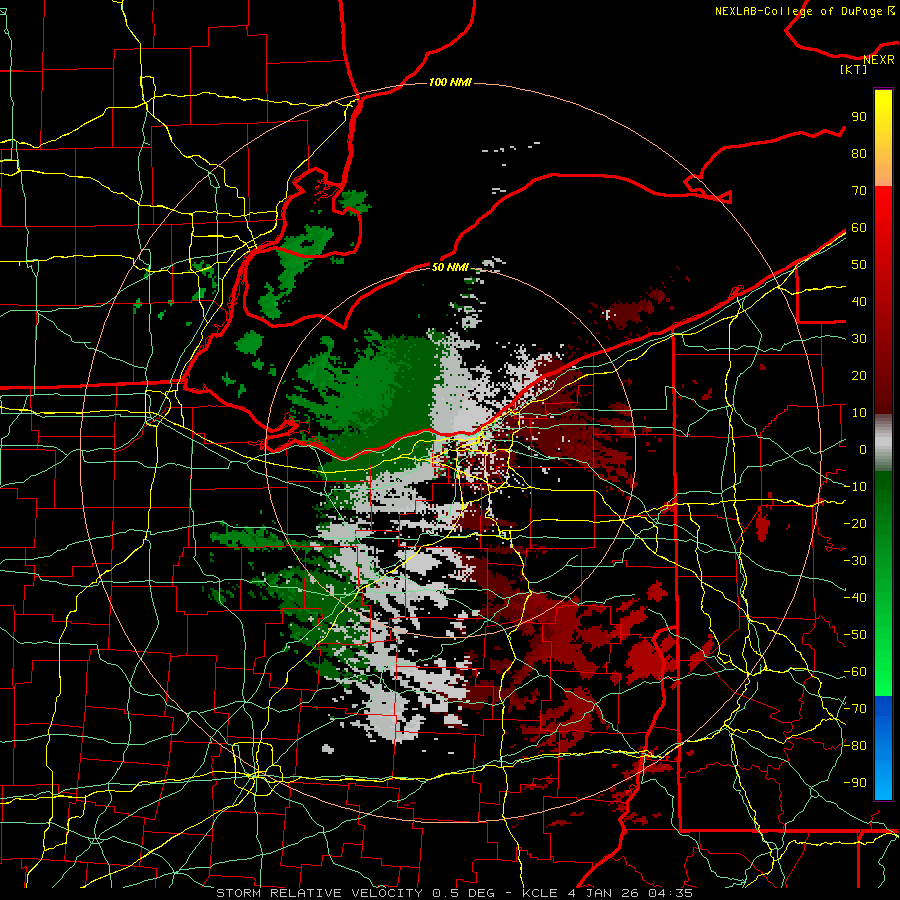900x900 pixels.
Task: Click the STORM RELATIVE VELOCITY caption text
Action: tap(319, 893)
